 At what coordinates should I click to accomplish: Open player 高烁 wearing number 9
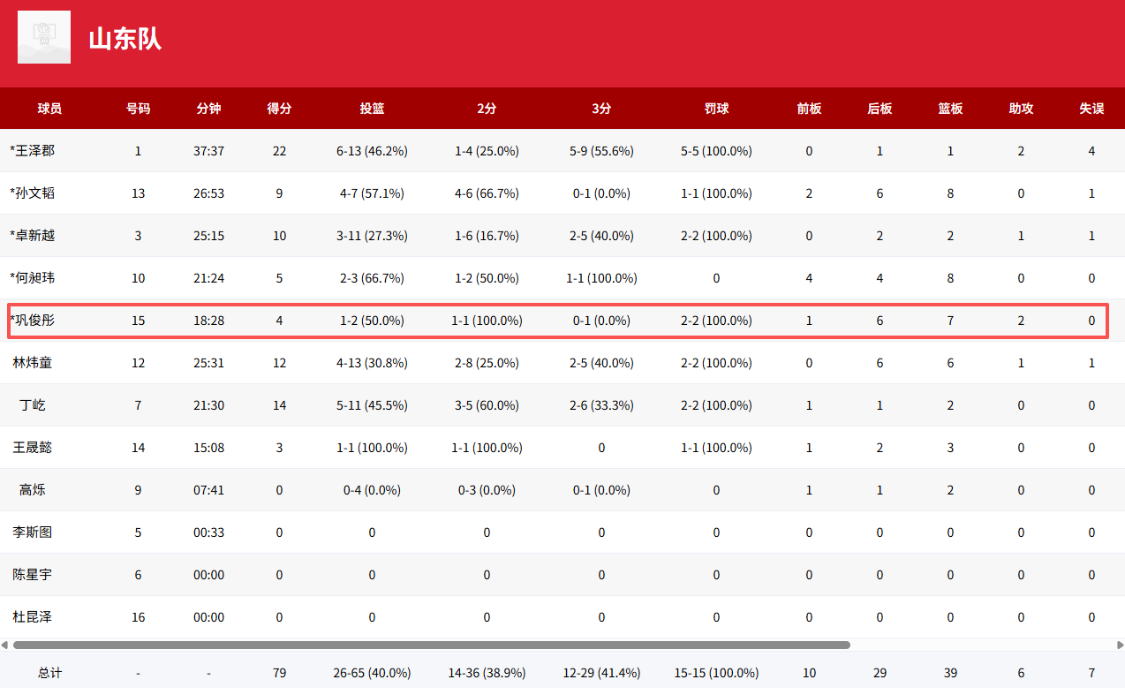click(x=32, y=489)
